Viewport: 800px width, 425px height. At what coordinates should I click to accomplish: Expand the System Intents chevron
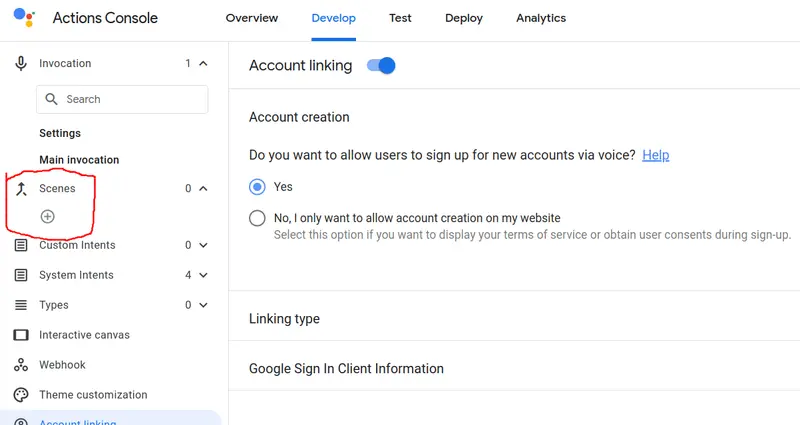pos(203,275)
